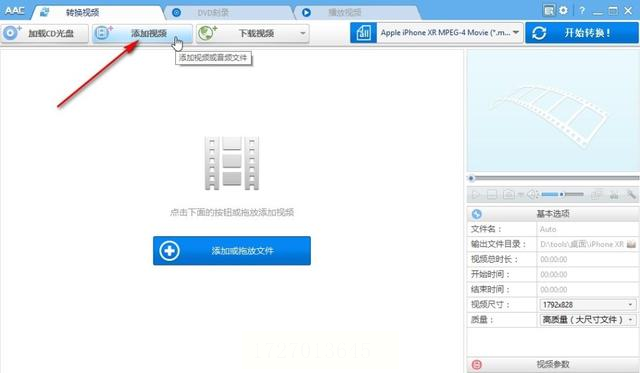Click the snapshot camera icon
Screen dimensions: 640x373
(x=509, y=194)
